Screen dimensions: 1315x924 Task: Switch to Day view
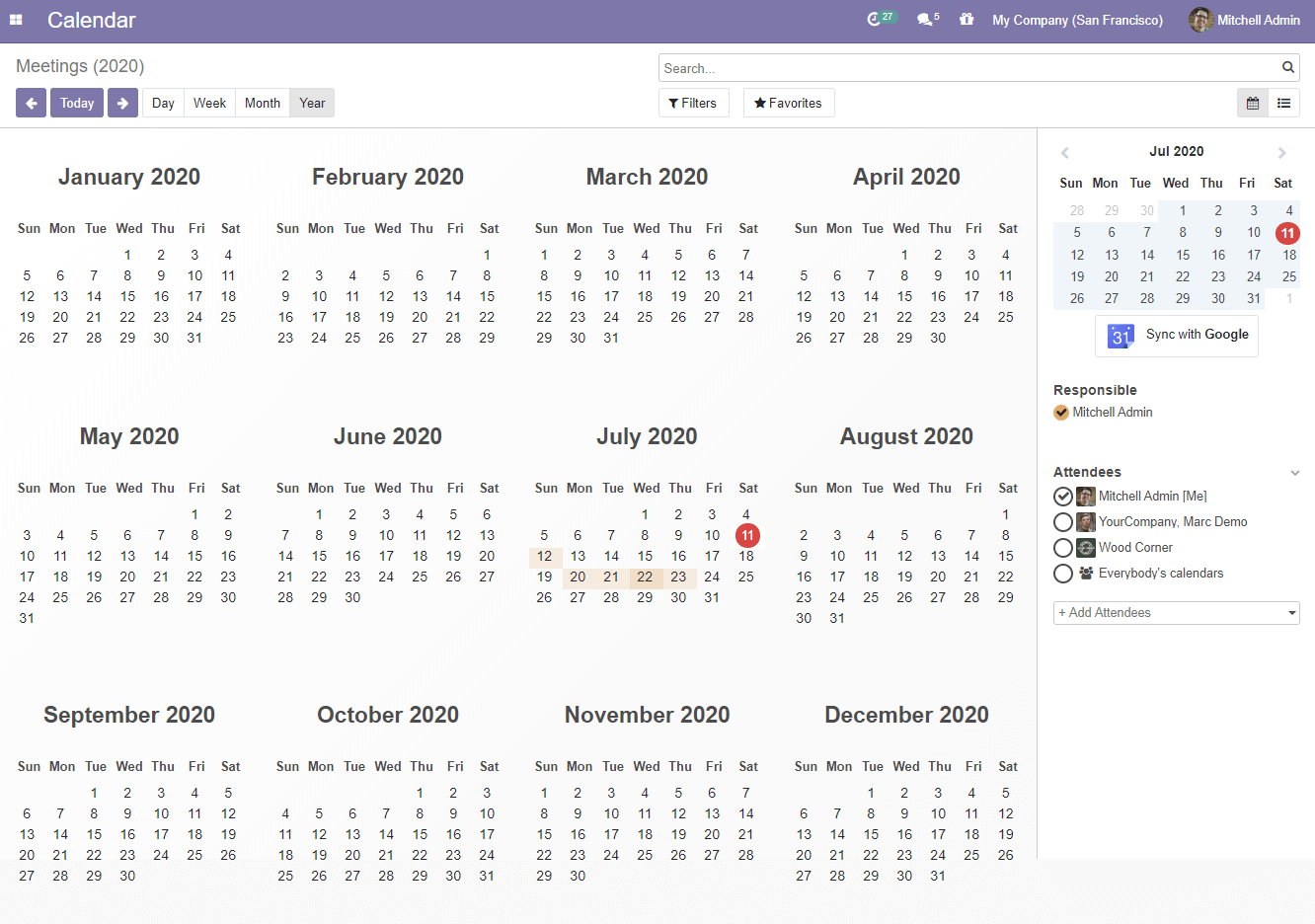click(163, 103)
